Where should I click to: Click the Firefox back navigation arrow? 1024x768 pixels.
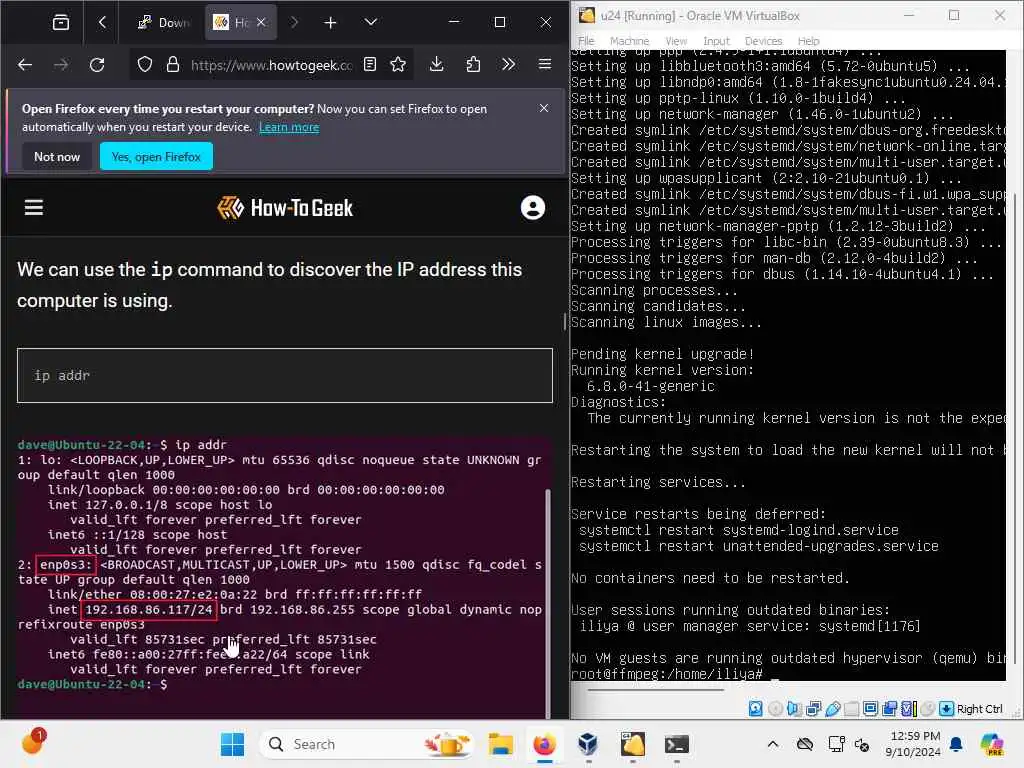pyautogui.click(x=25, y=65)
